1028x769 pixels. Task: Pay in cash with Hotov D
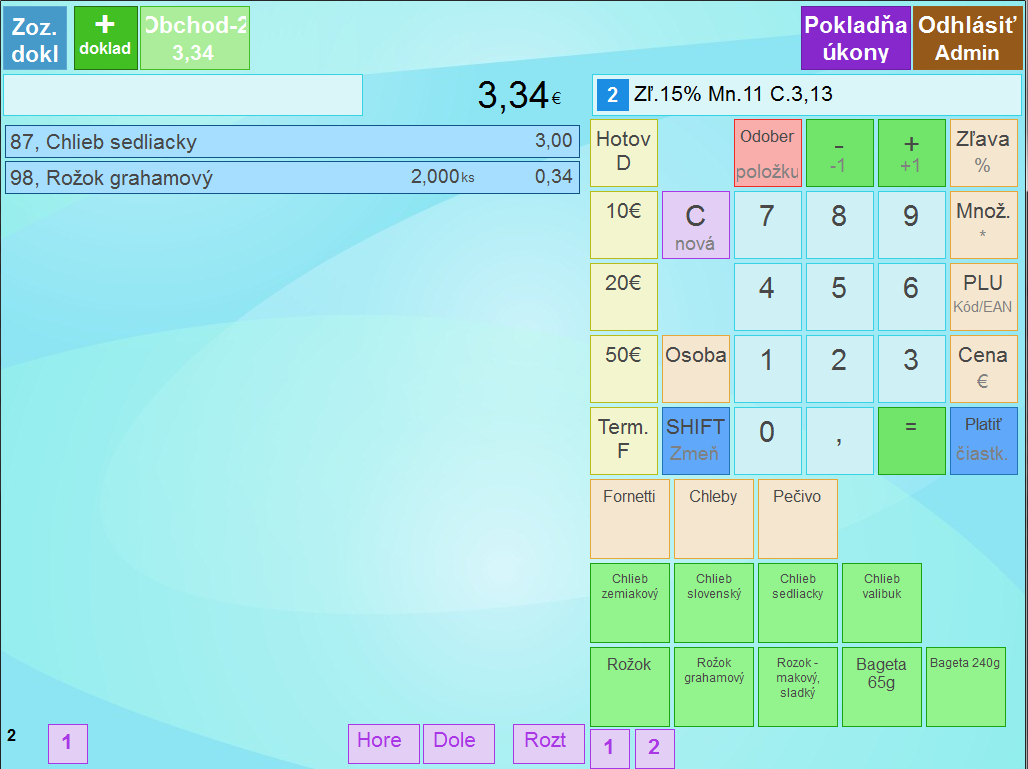click(623, 153)
